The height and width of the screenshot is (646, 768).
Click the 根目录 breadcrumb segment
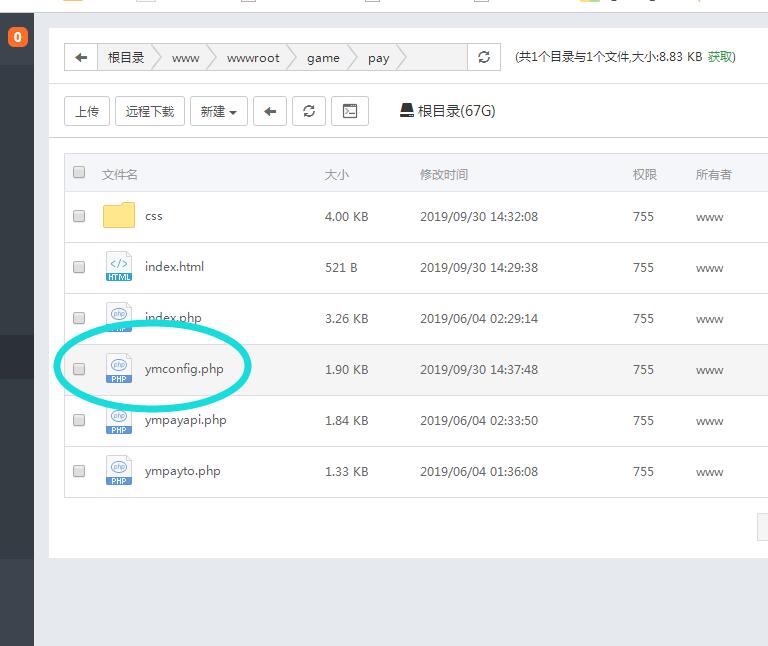click(126, 58)
